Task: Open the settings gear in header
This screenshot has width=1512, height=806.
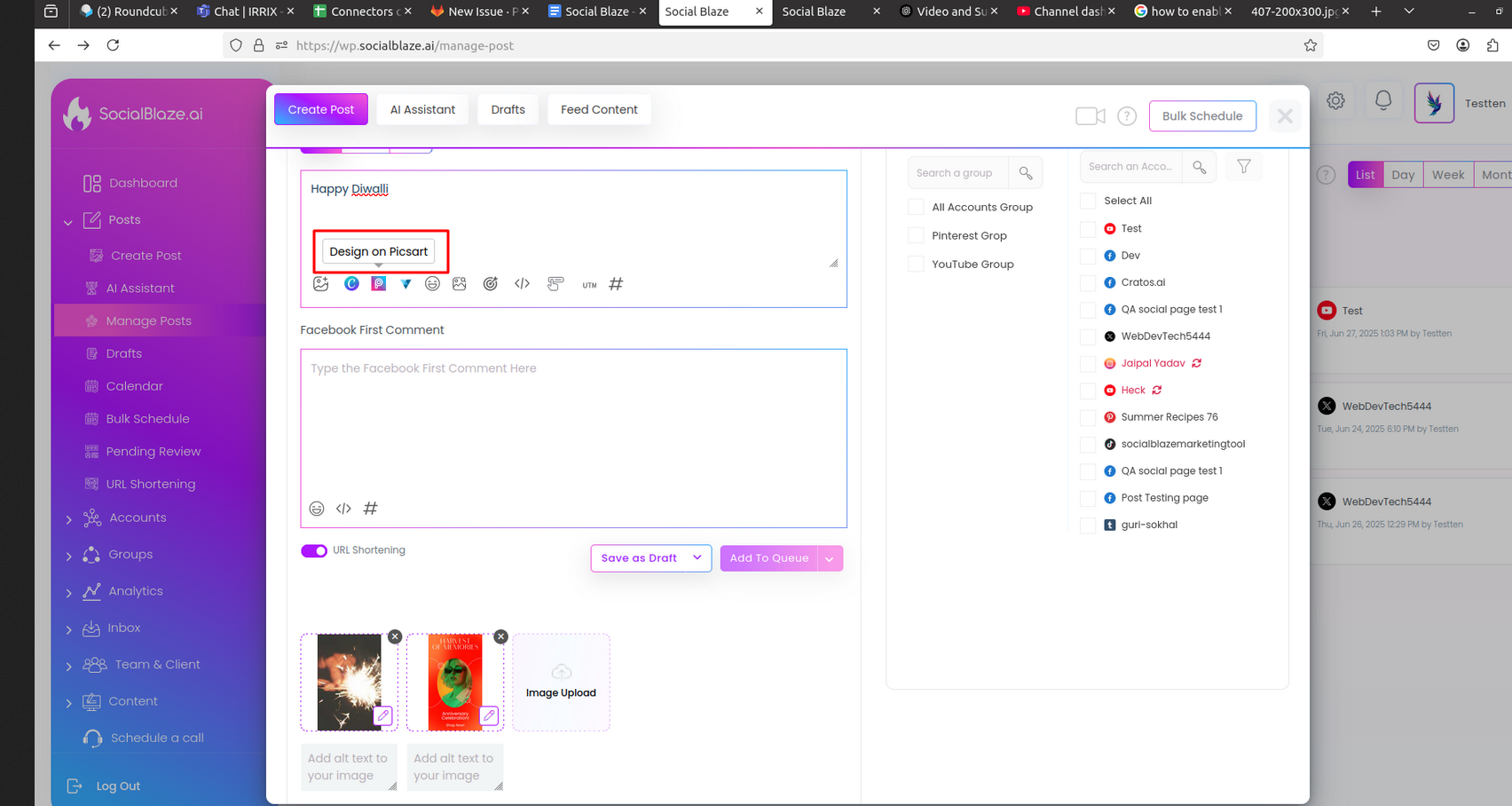Action: [1335, 101]
